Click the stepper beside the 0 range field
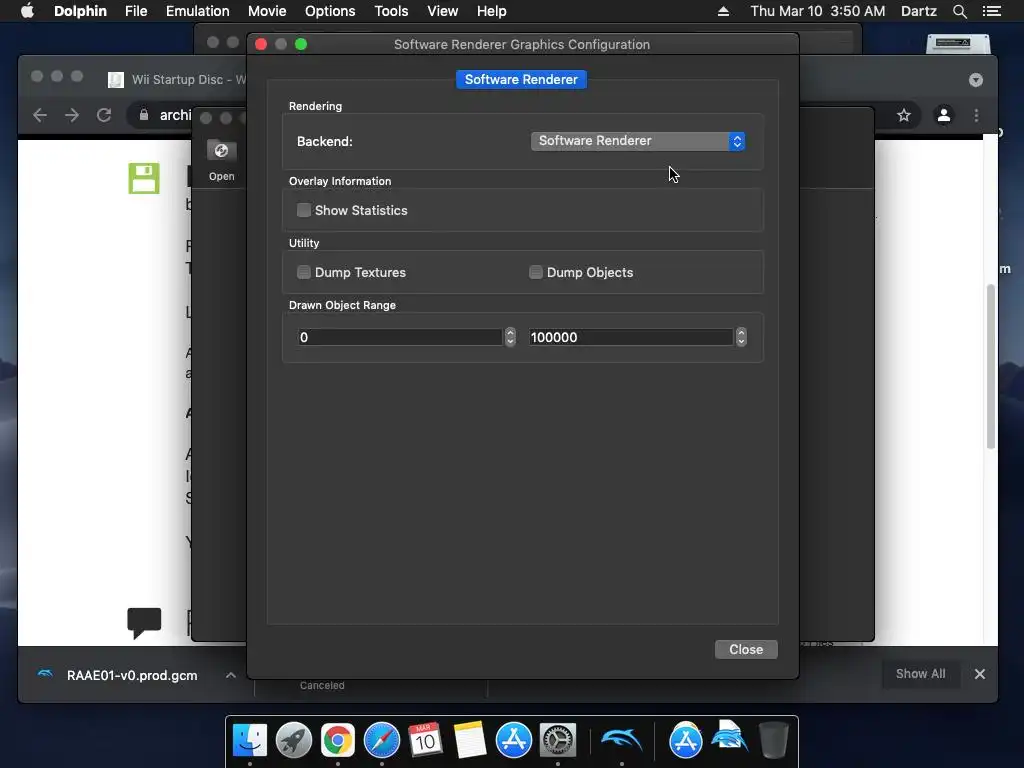 coord(511,337)
